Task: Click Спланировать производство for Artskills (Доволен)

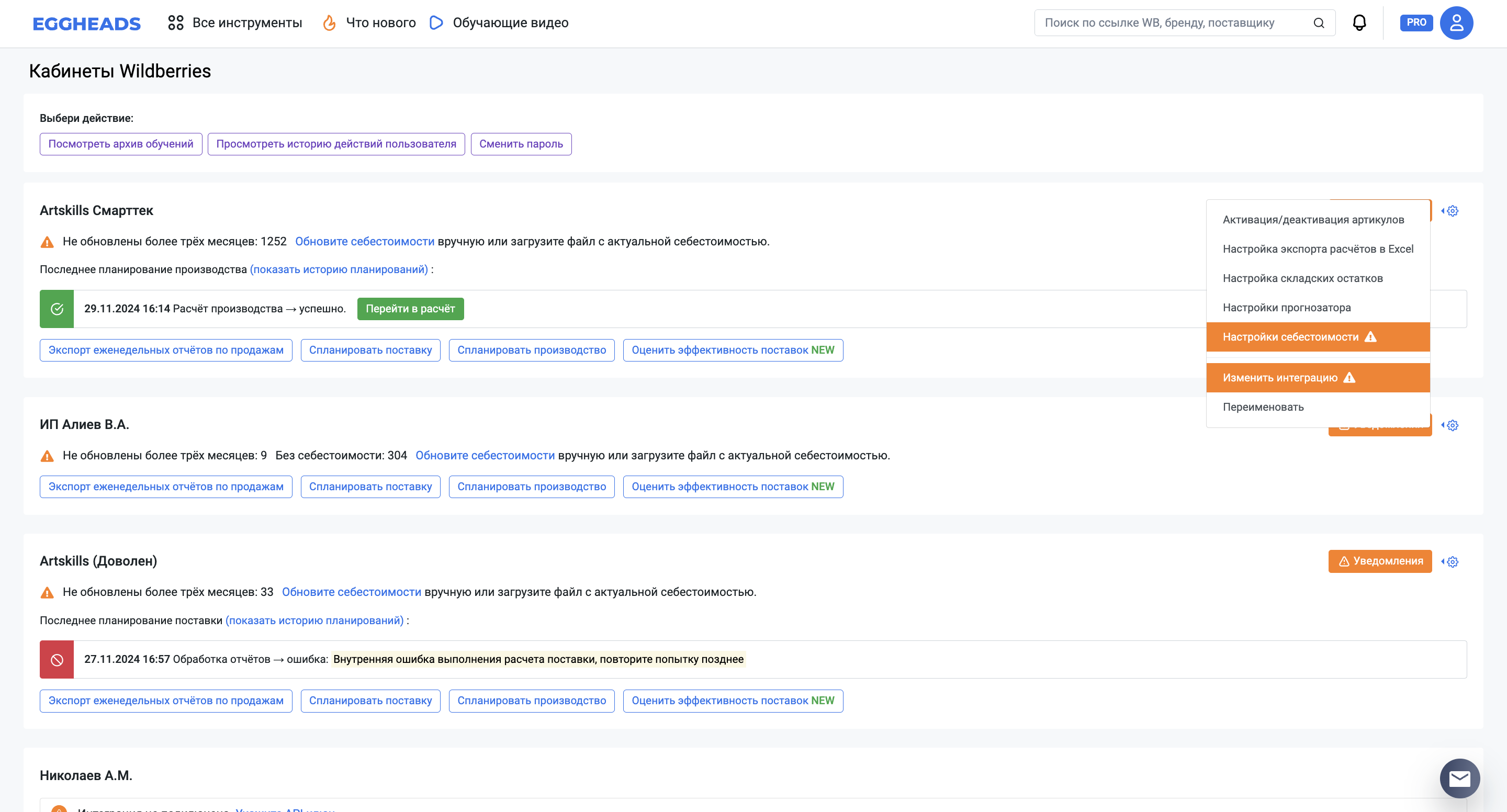Action: coord(531,701)
